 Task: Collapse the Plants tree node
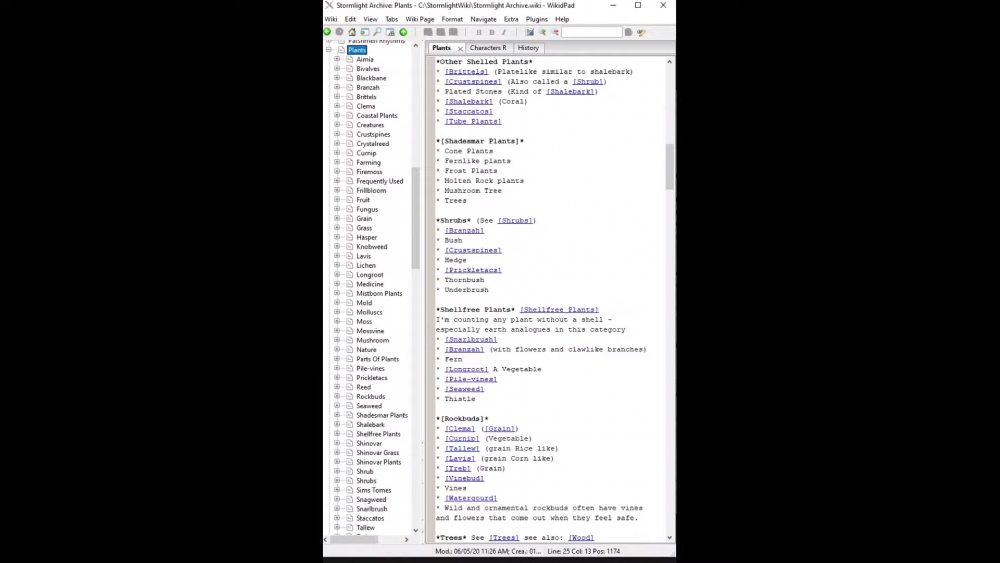point(328,50)
